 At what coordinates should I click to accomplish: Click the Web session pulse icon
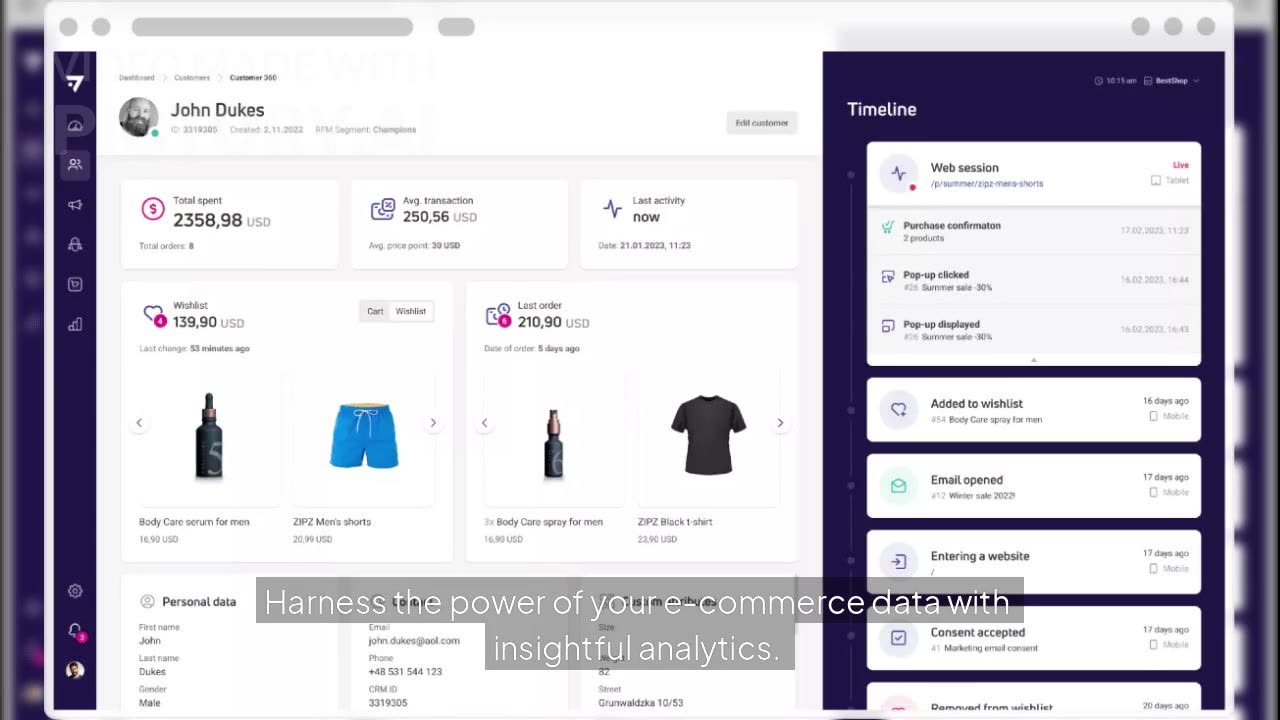(x=899, y=173)
